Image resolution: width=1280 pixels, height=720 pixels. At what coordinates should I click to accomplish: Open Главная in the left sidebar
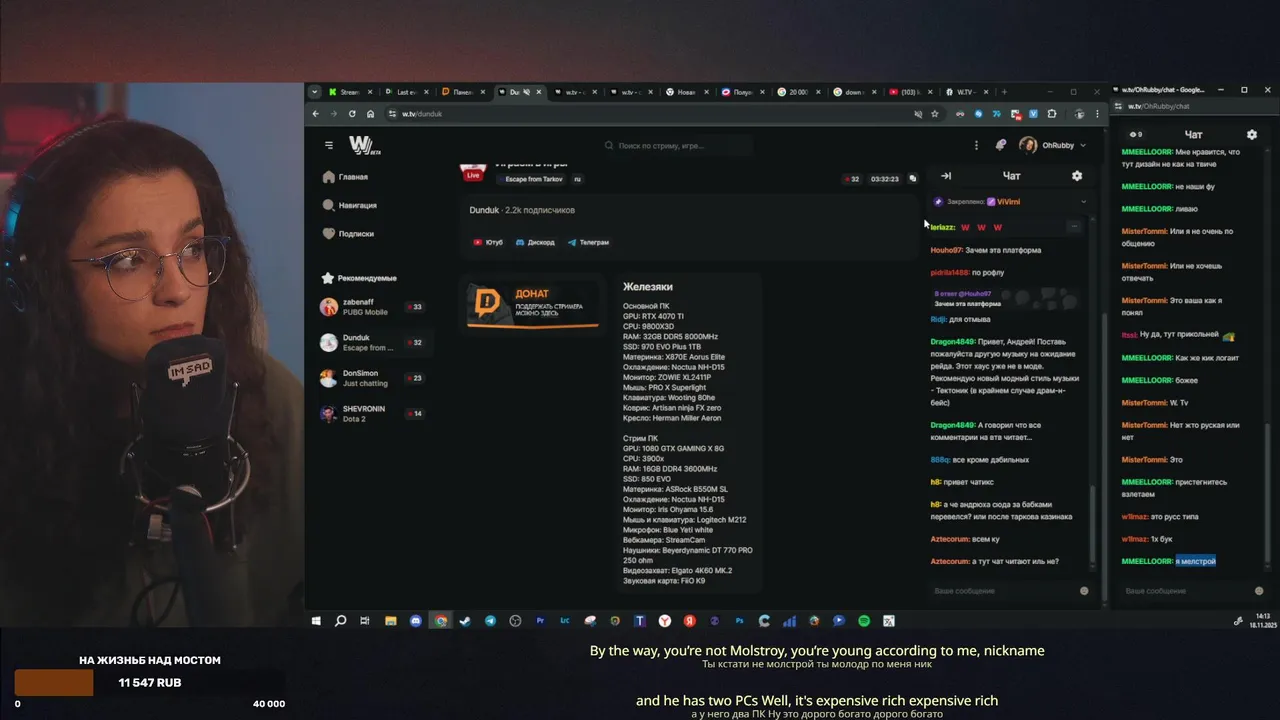[345, 177]
